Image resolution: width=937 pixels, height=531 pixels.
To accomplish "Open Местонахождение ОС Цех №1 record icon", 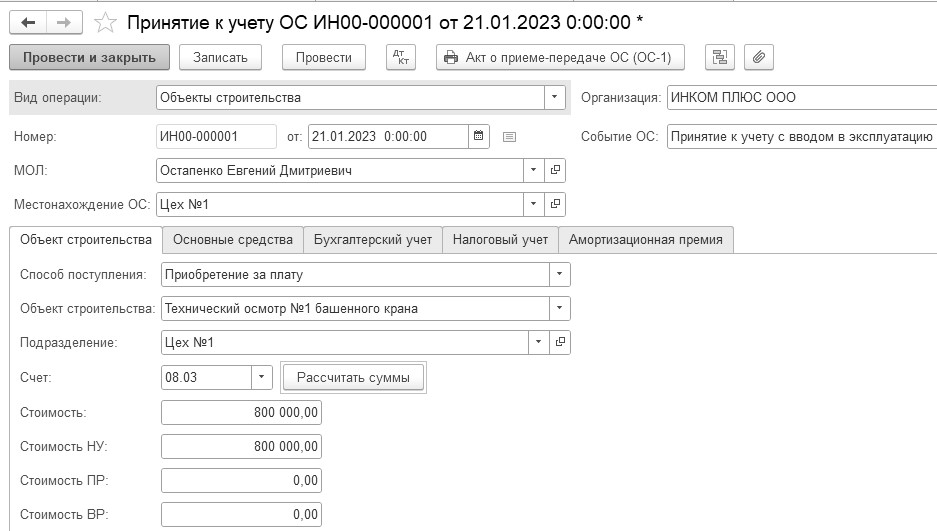I will point(555,204).
